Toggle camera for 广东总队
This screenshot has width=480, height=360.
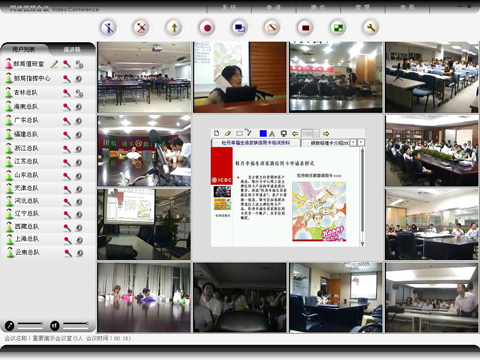(x=79, y=121)
